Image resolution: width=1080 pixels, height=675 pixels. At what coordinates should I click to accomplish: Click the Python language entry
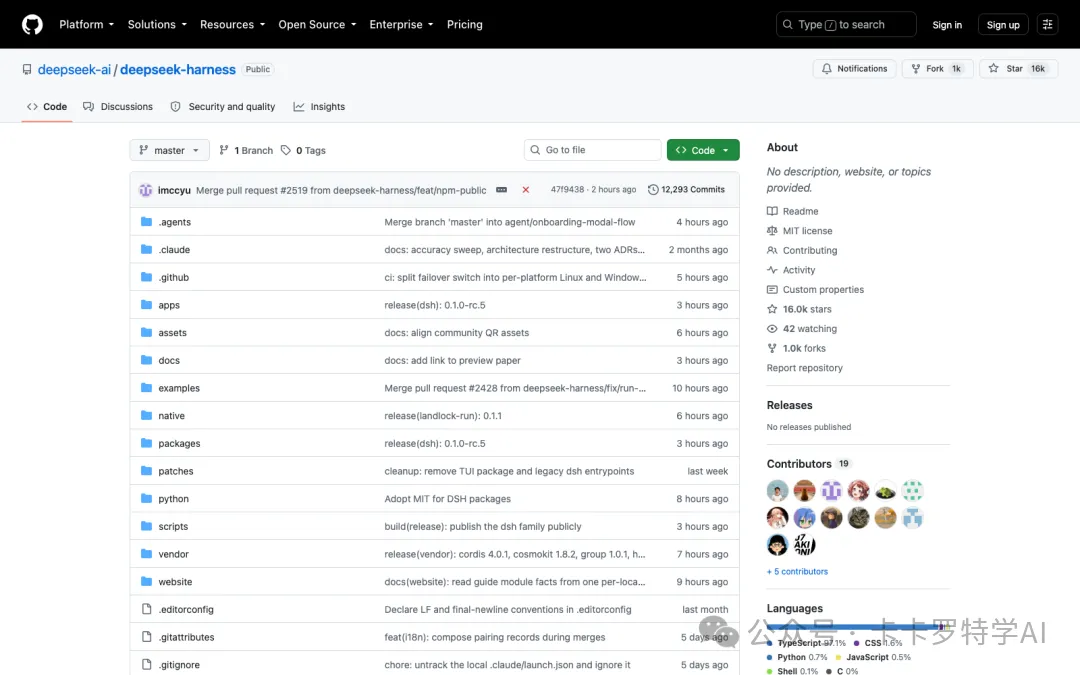click(x=797, y=657)
